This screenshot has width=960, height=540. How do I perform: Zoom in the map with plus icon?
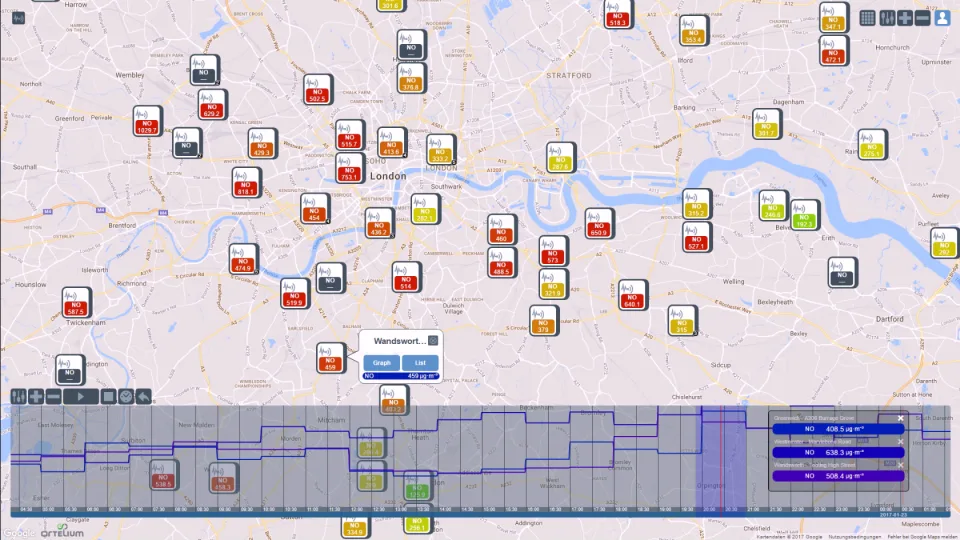(905, 18)
